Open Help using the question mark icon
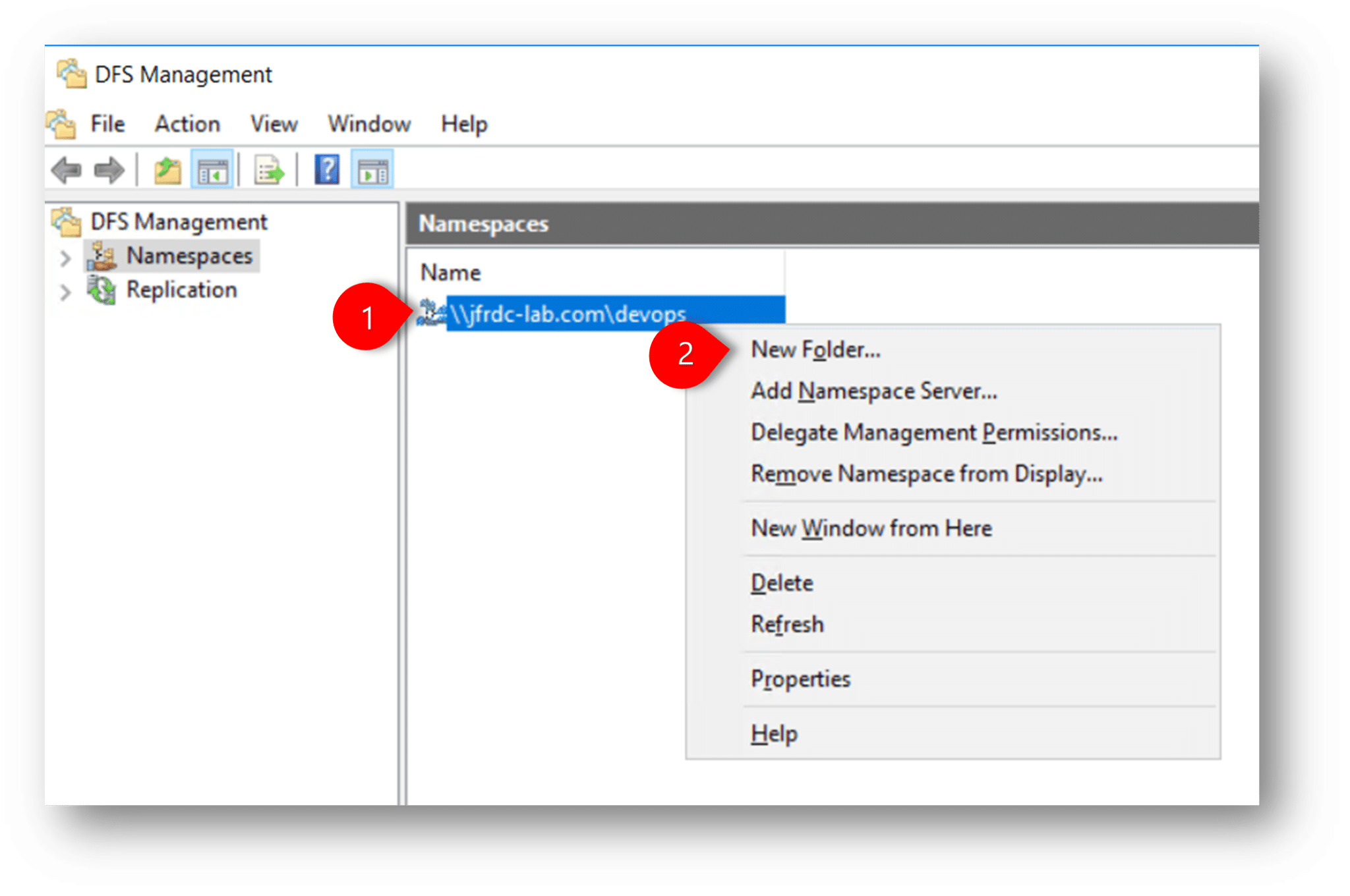The width and height of the screenshot is (1350, 896). (x=326, y=169)
